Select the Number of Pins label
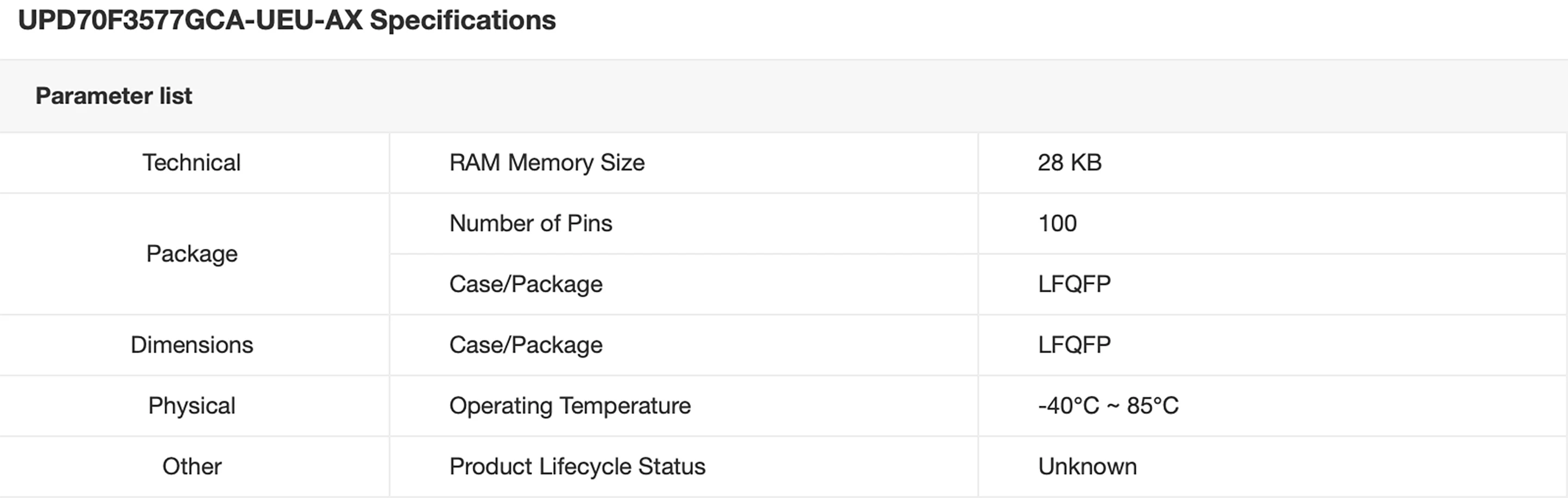 [531, 224]
